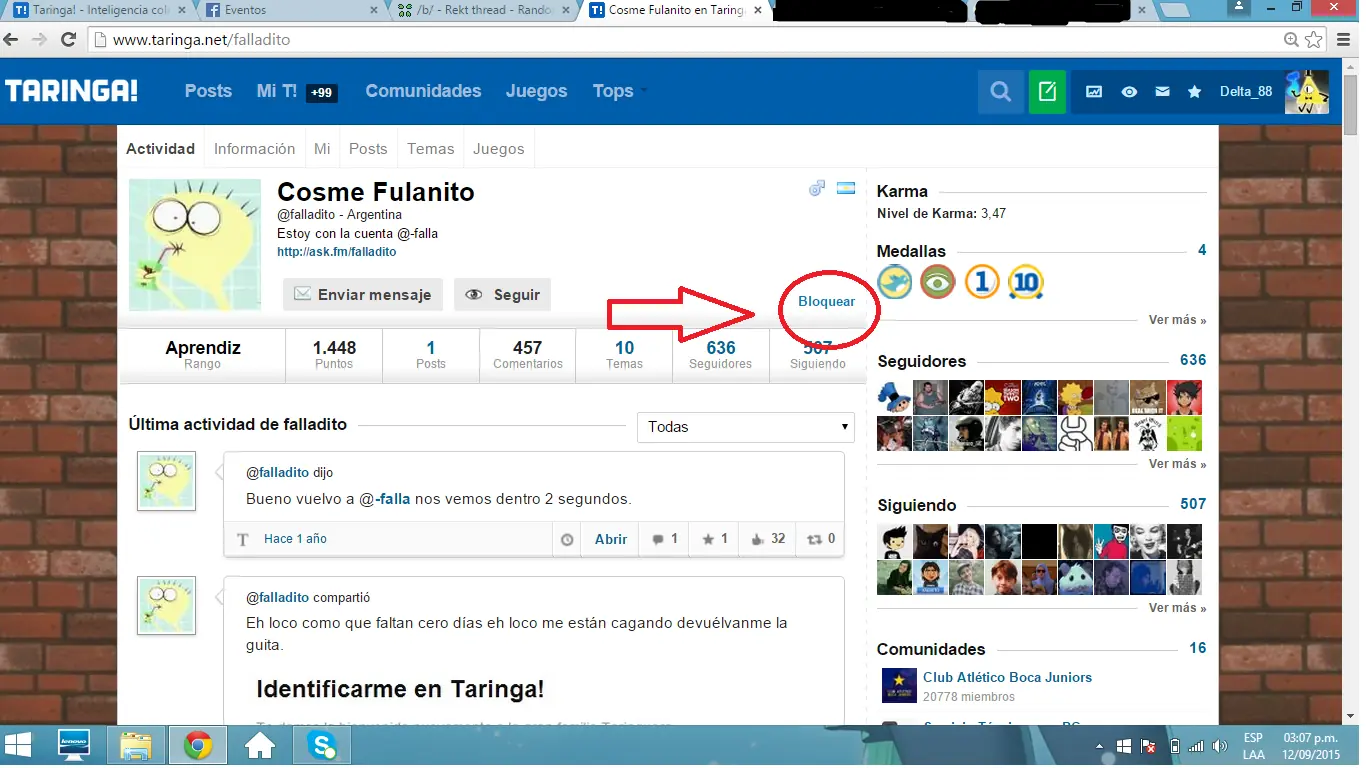Click the number 10 medal

tap(1026, 282)
